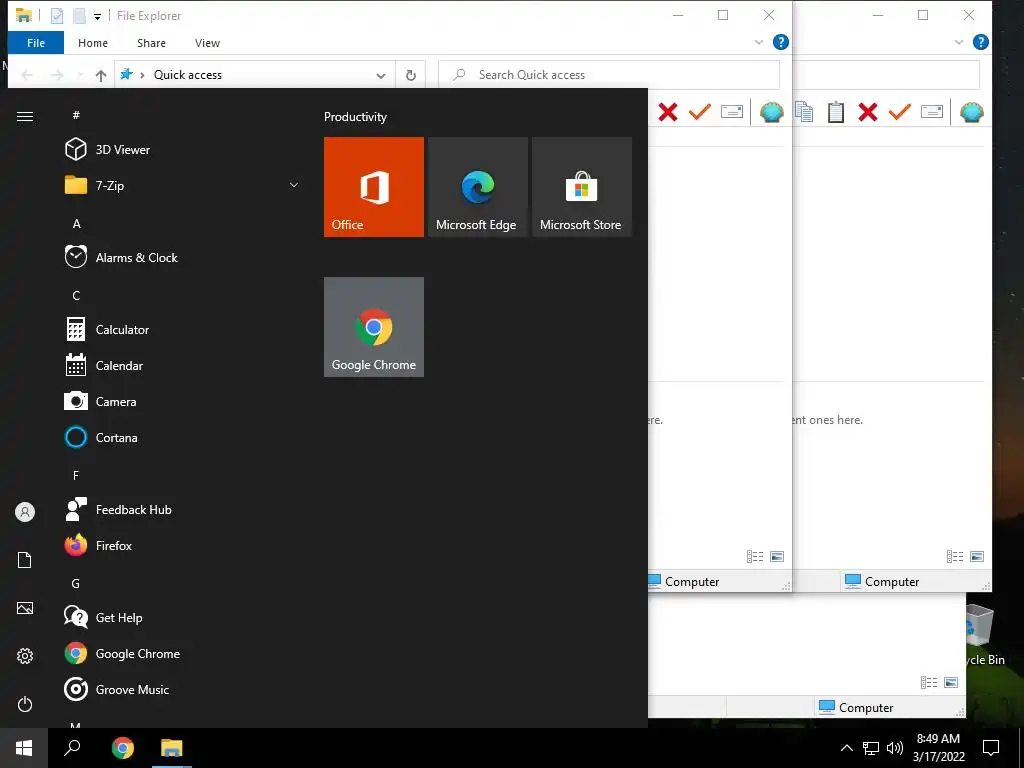Expand the ribbon in rear Explorer window
1024x768 pixels.
(x=959, y=42)
